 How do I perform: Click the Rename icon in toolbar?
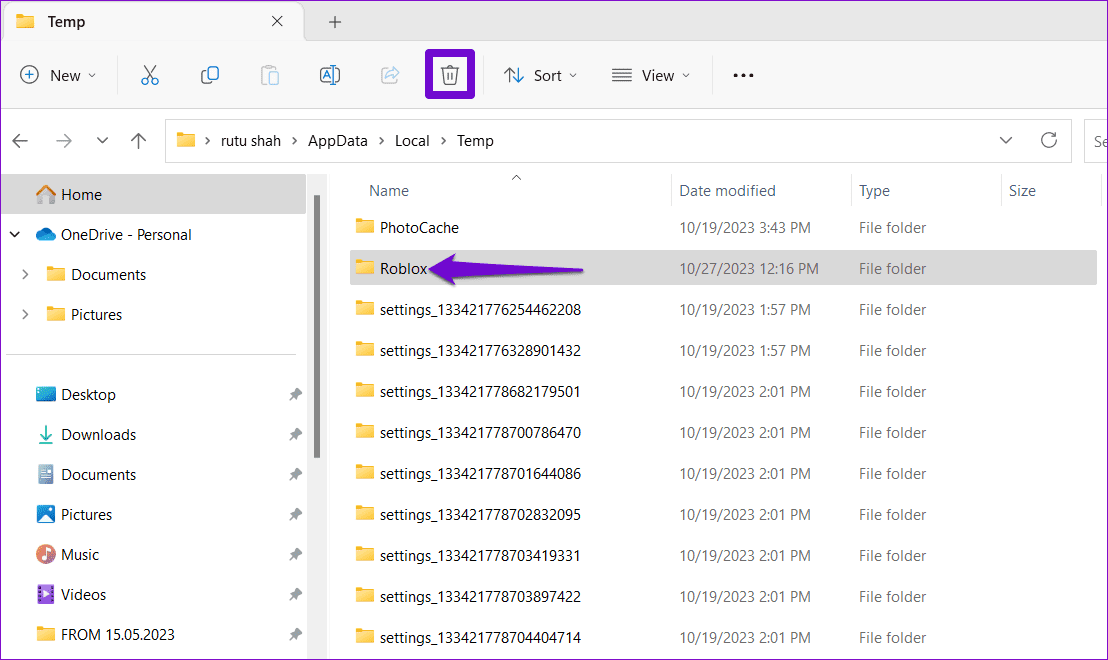(x=330, y=75)
